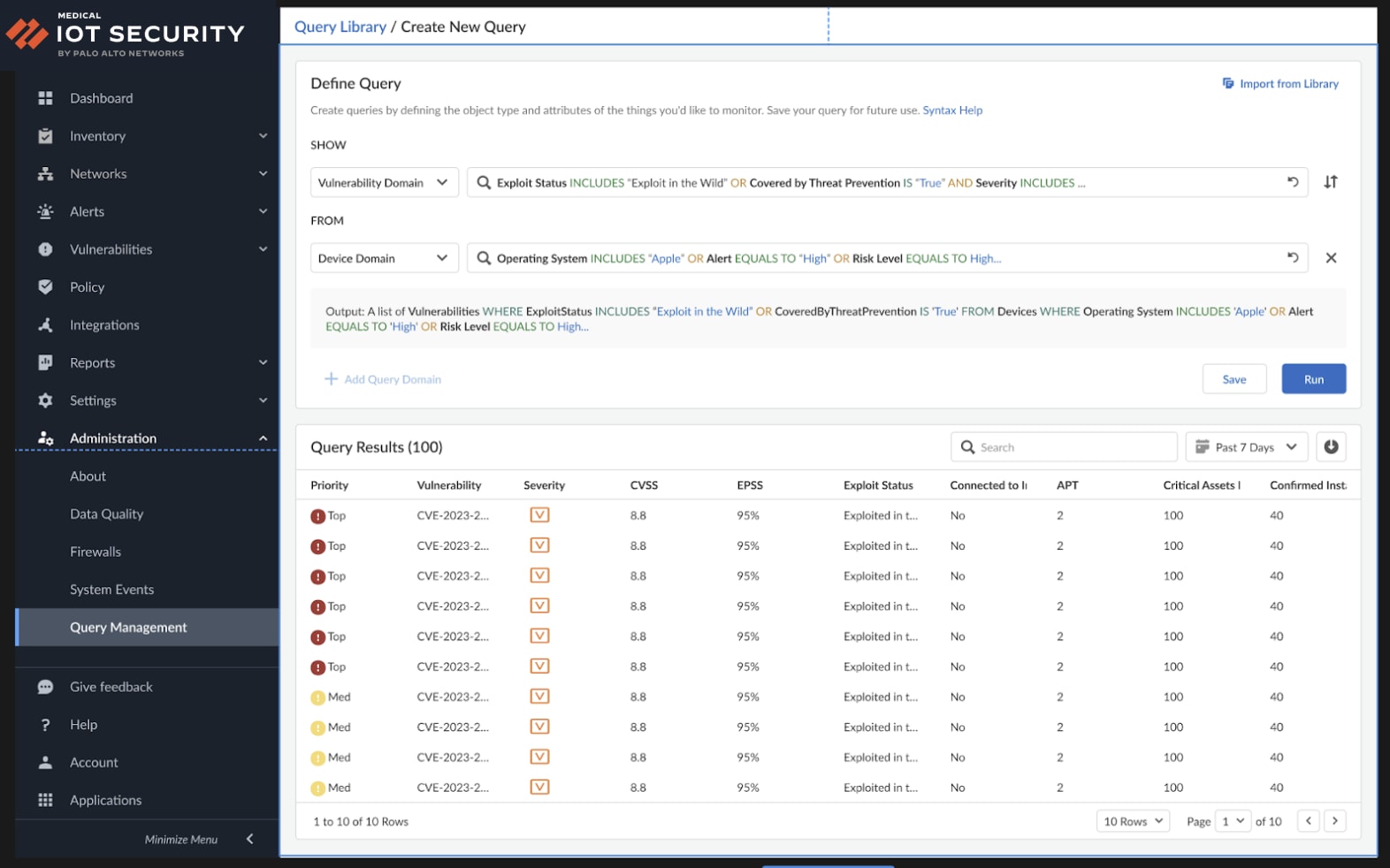Remove the FROM domain with X icon
This screenshot has height=868, width=1390.
pos(1331,258)
